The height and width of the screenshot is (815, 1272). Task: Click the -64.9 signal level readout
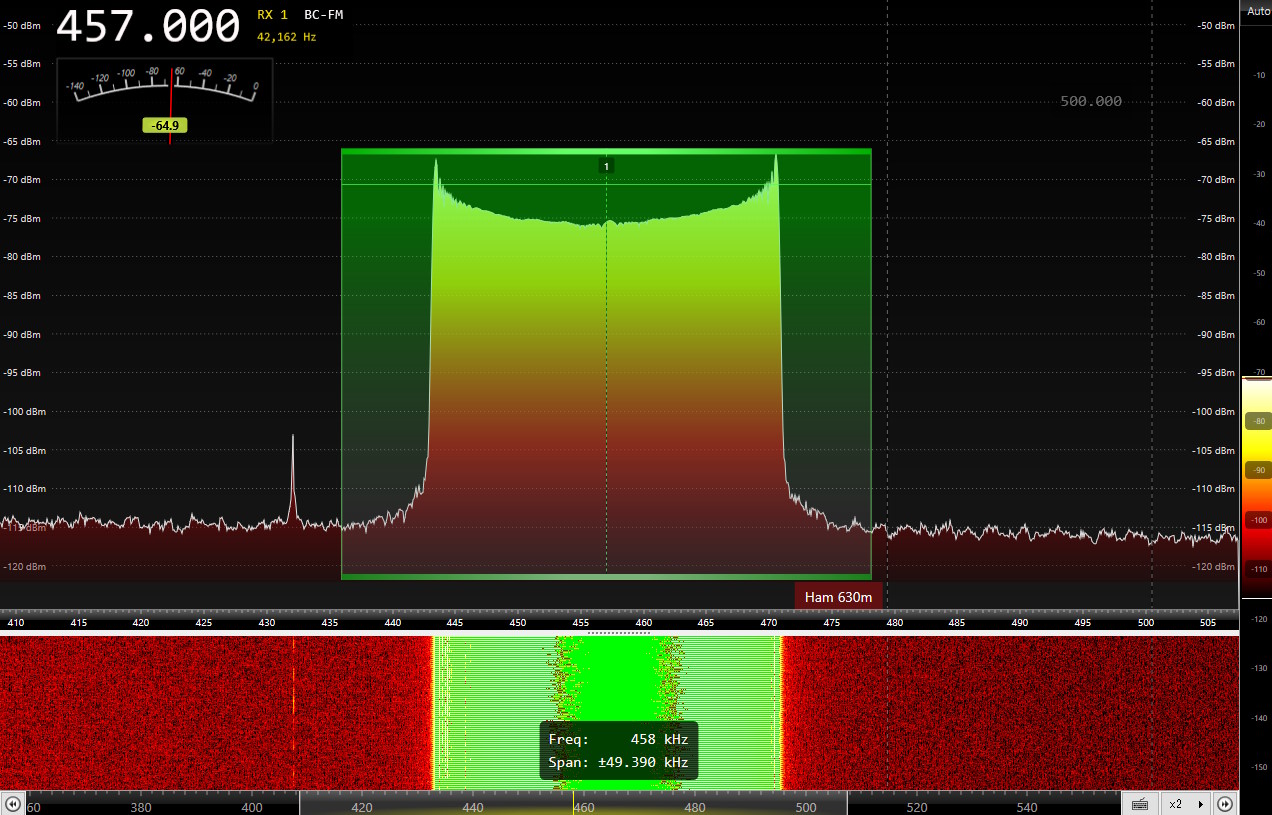[x=165, y=126]
